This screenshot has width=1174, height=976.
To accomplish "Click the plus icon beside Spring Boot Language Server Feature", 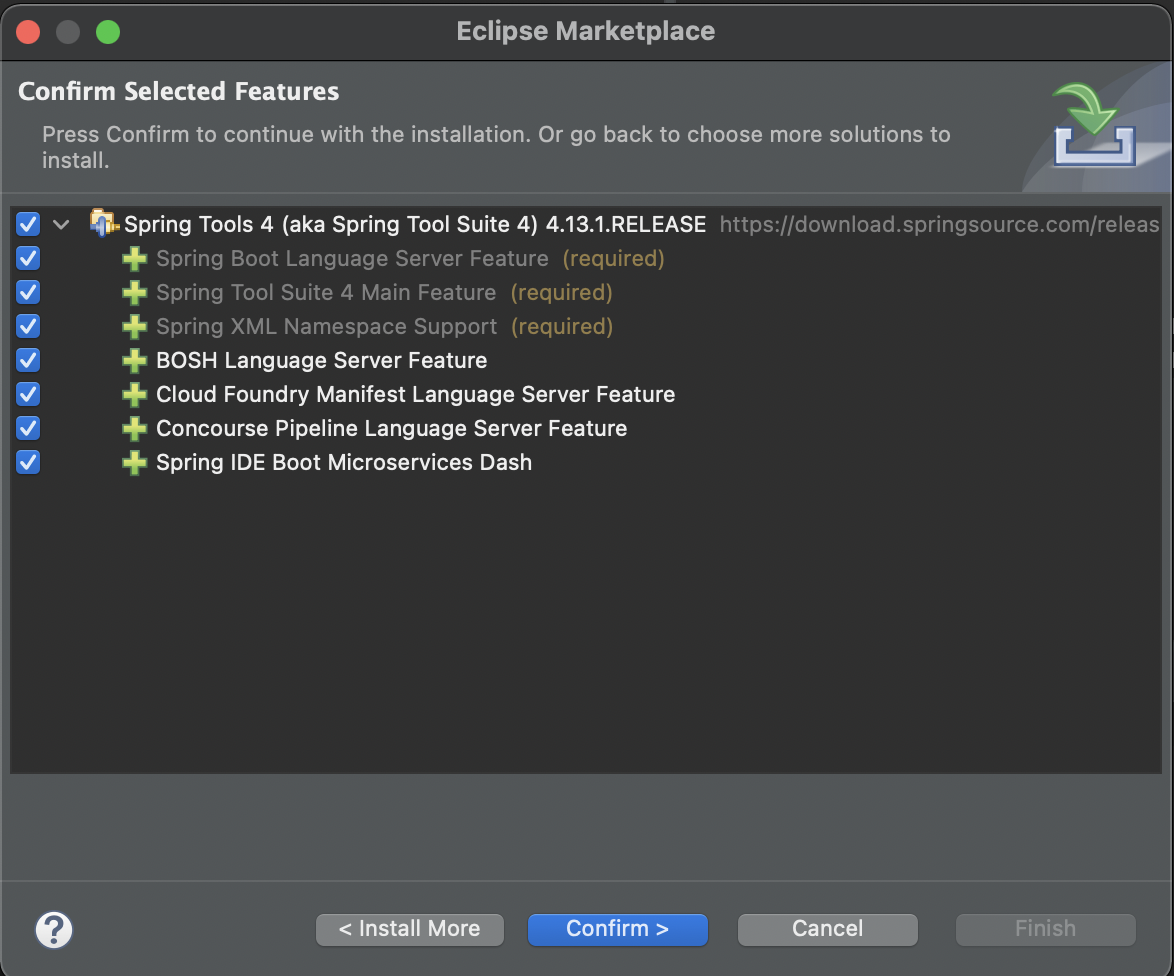I will tap(134, 258).
